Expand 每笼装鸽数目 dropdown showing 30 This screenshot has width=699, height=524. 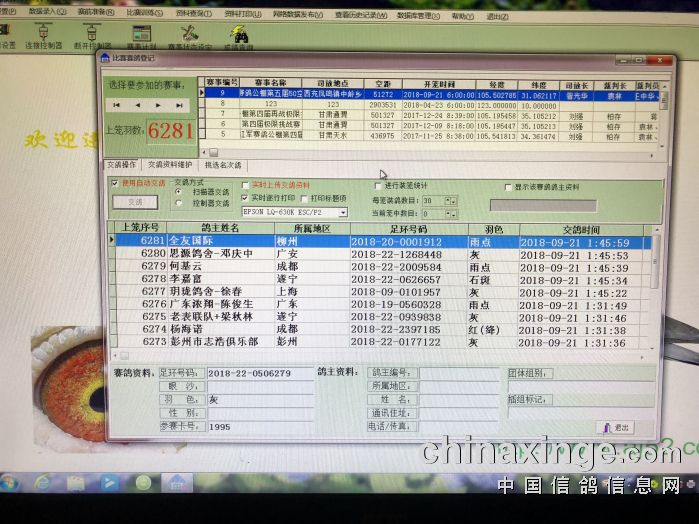click(x=452, y=200)
